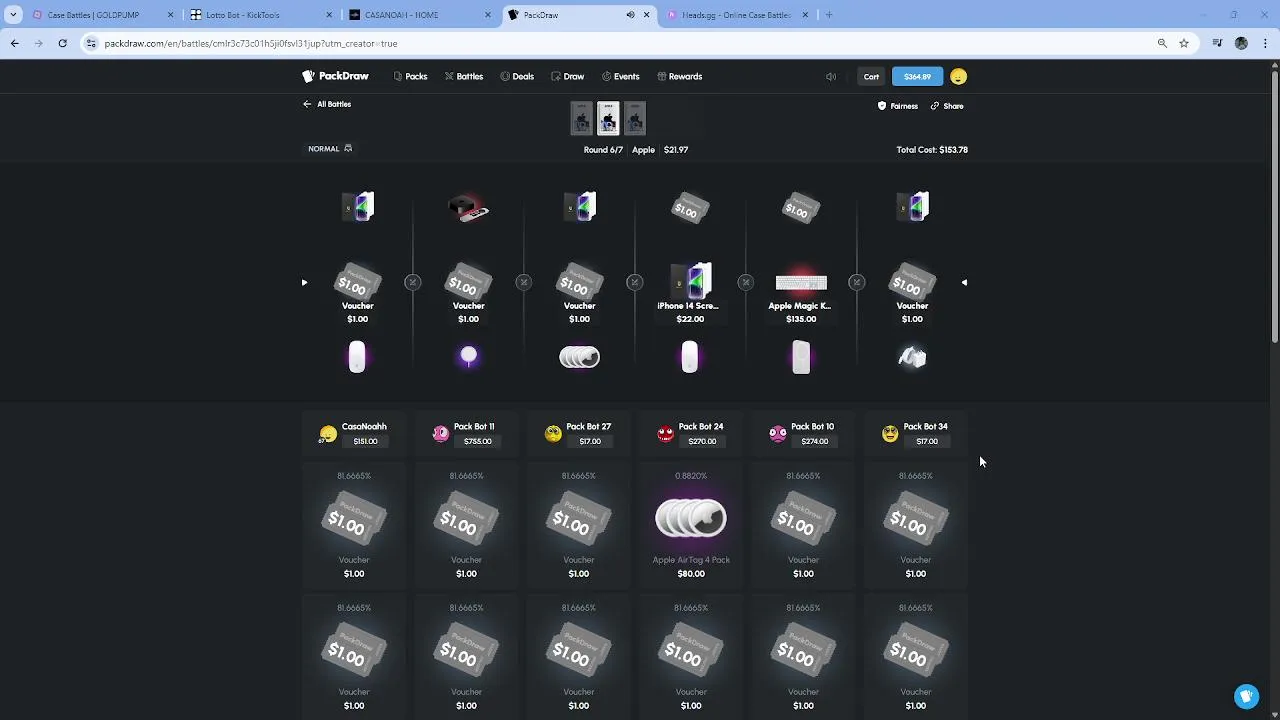Click the '0.8820%' odds text
Image resolution: width=1280 pixels, height=720 pixels.
tap(691, 476)
